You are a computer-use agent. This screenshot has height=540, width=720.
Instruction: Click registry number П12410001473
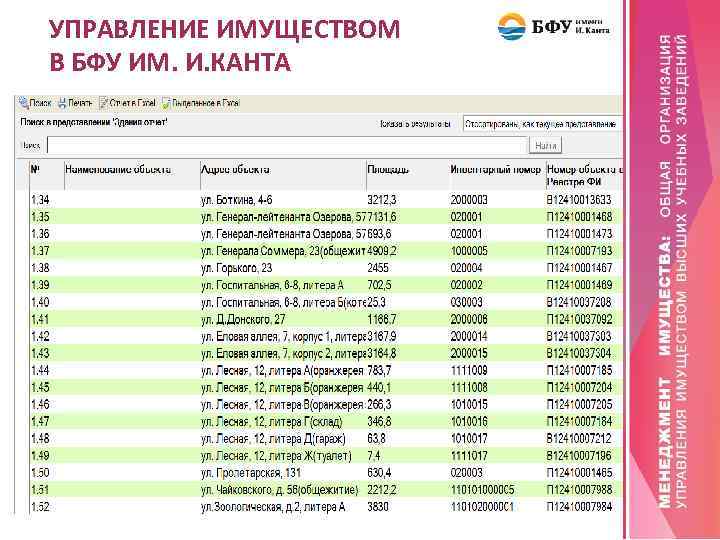click(579, 234)
